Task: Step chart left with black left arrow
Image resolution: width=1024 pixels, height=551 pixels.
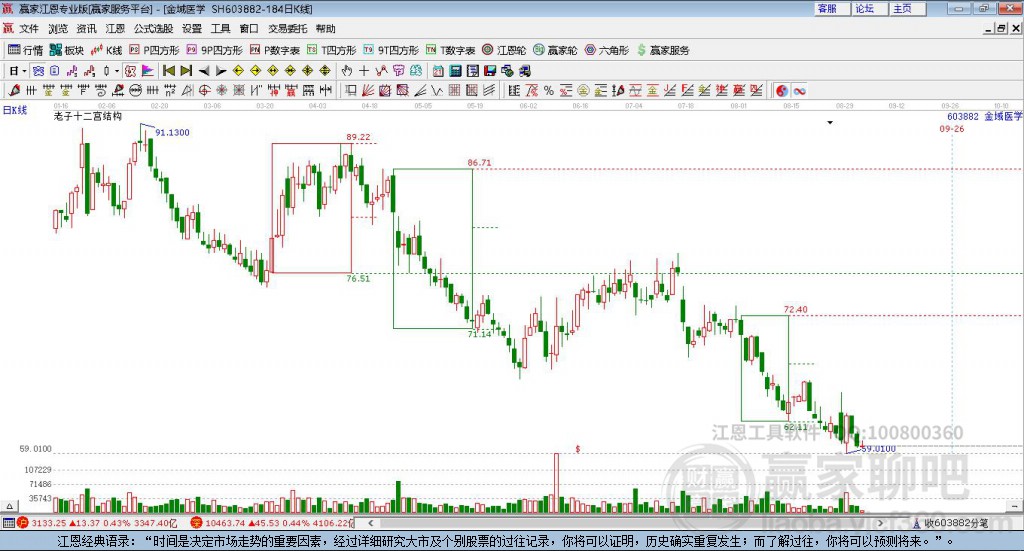Action: (204, 71)
